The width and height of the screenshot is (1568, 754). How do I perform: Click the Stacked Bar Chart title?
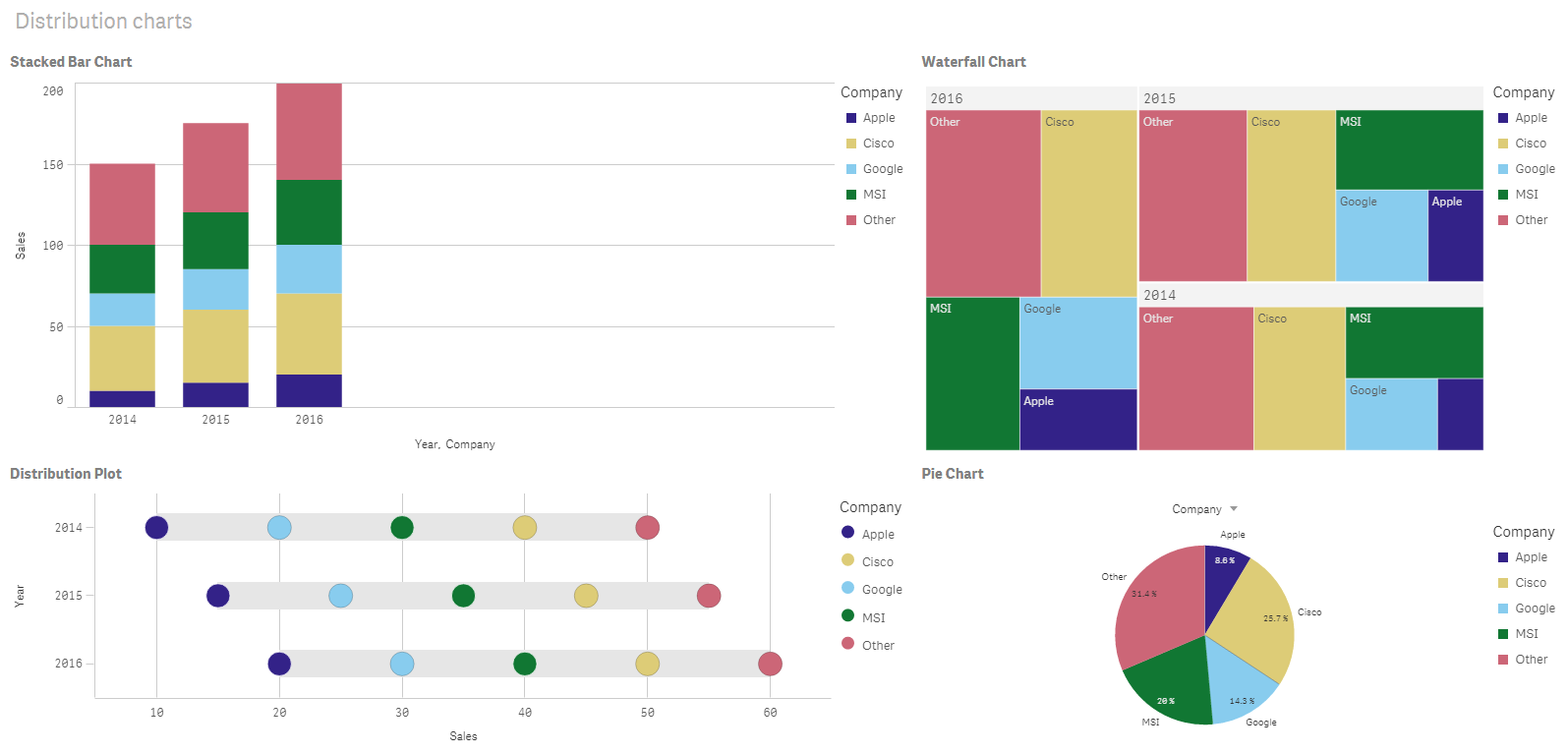pos(71,62)
